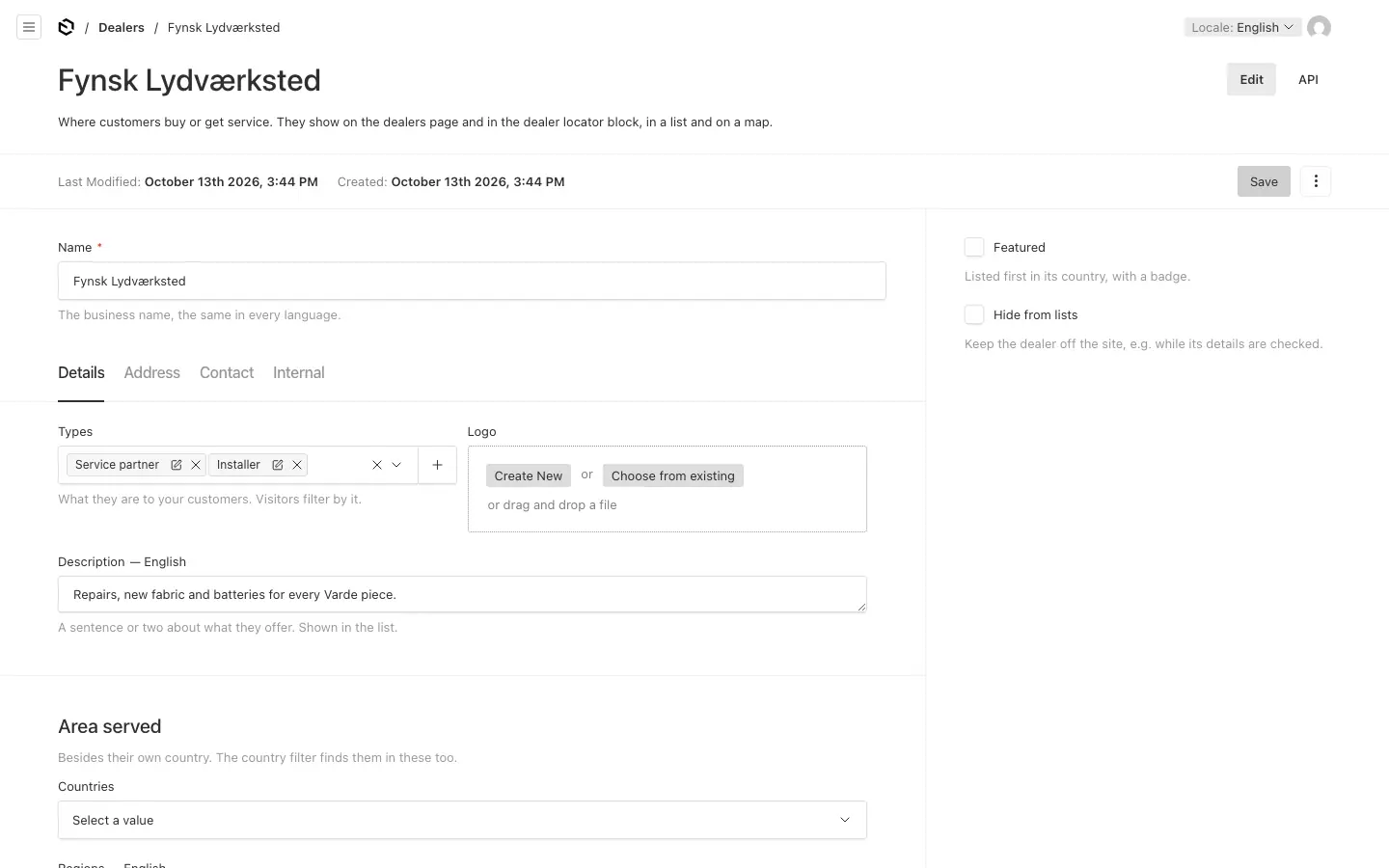Open the hamburger navigation menu
The image size is (1389, 868).
pos(29,27)
